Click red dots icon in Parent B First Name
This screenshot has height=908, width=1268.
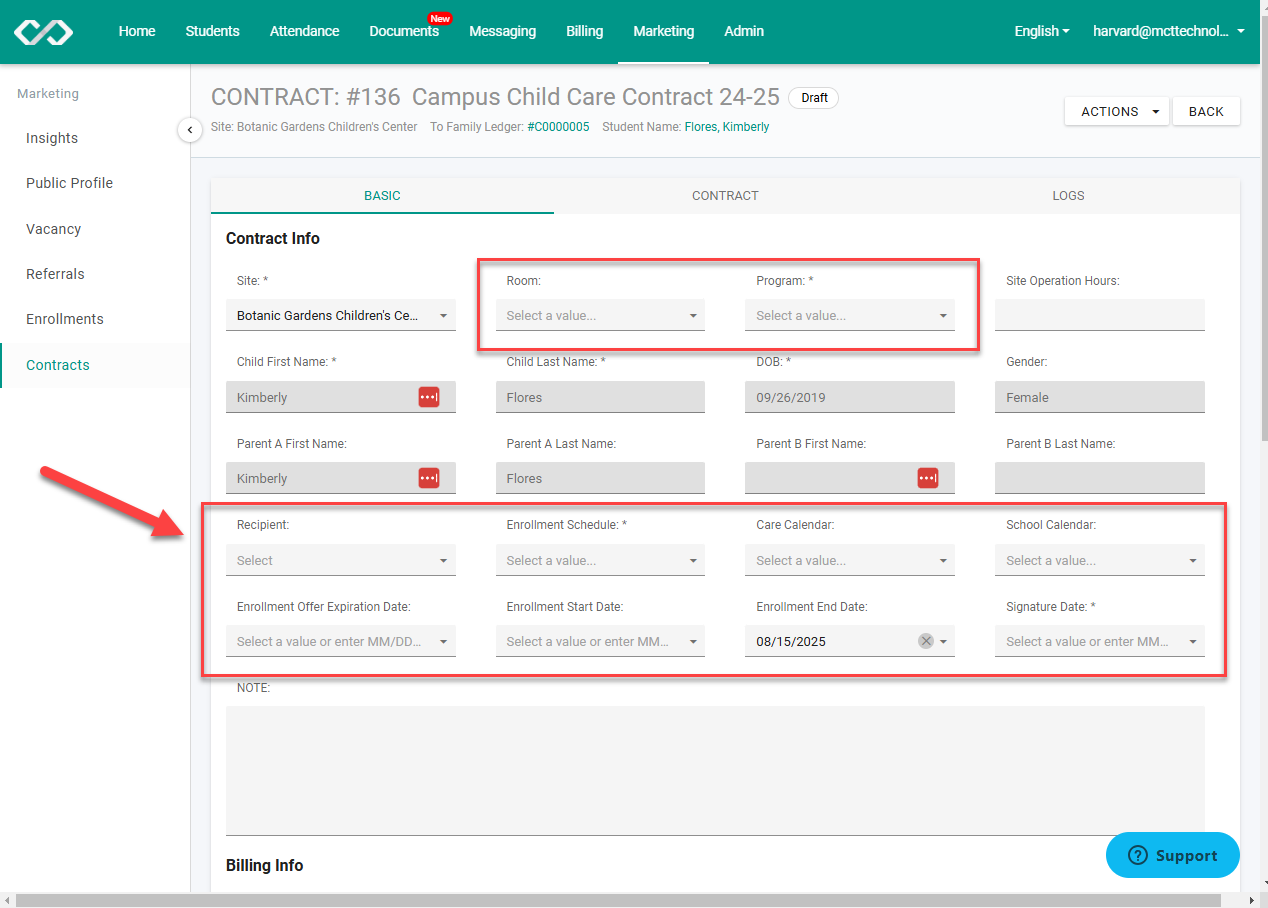pyautogui.click(x=928, y=478)
